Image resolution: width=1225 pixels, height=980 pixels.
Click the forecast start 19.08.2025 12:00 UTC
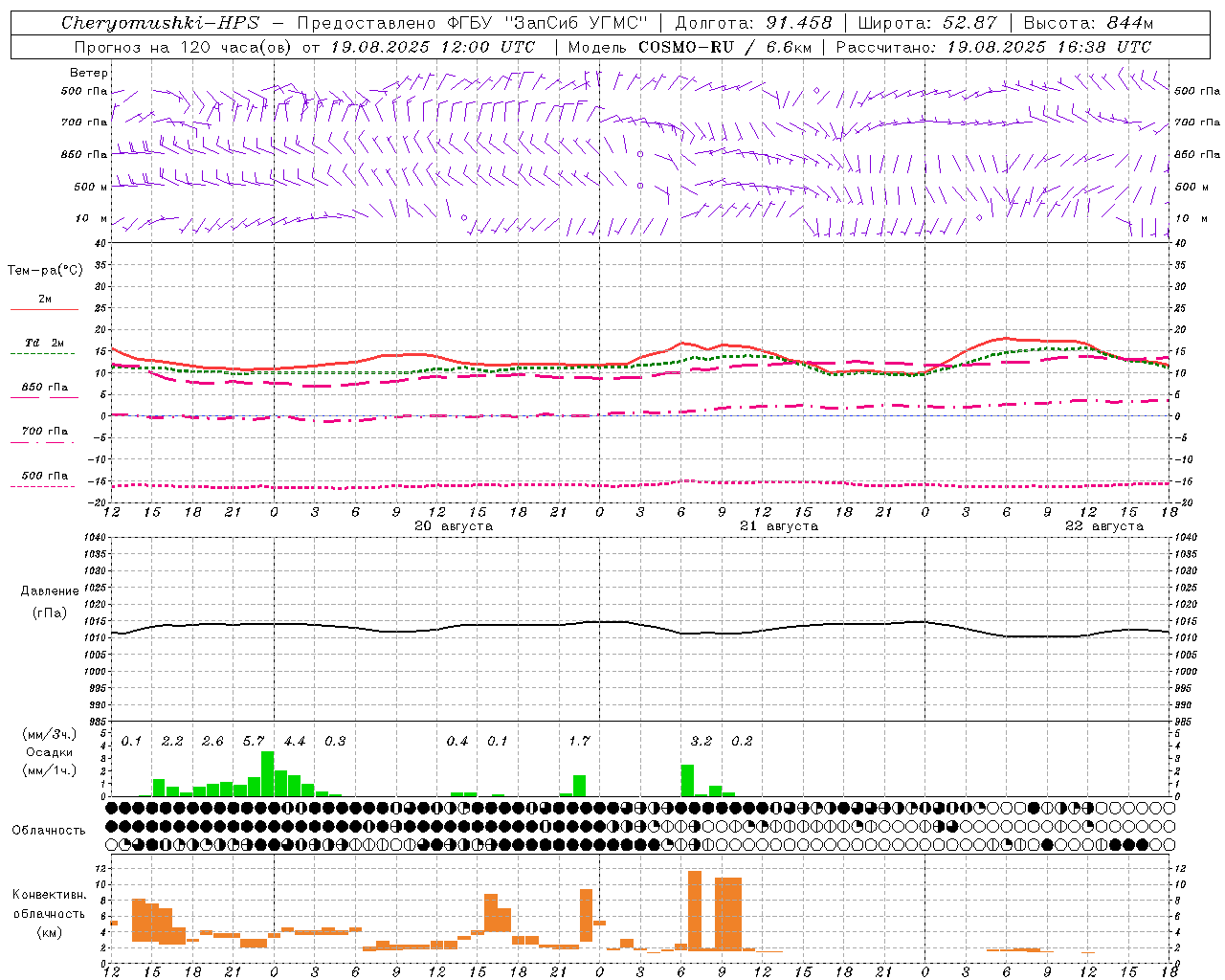tap(433, 47)
